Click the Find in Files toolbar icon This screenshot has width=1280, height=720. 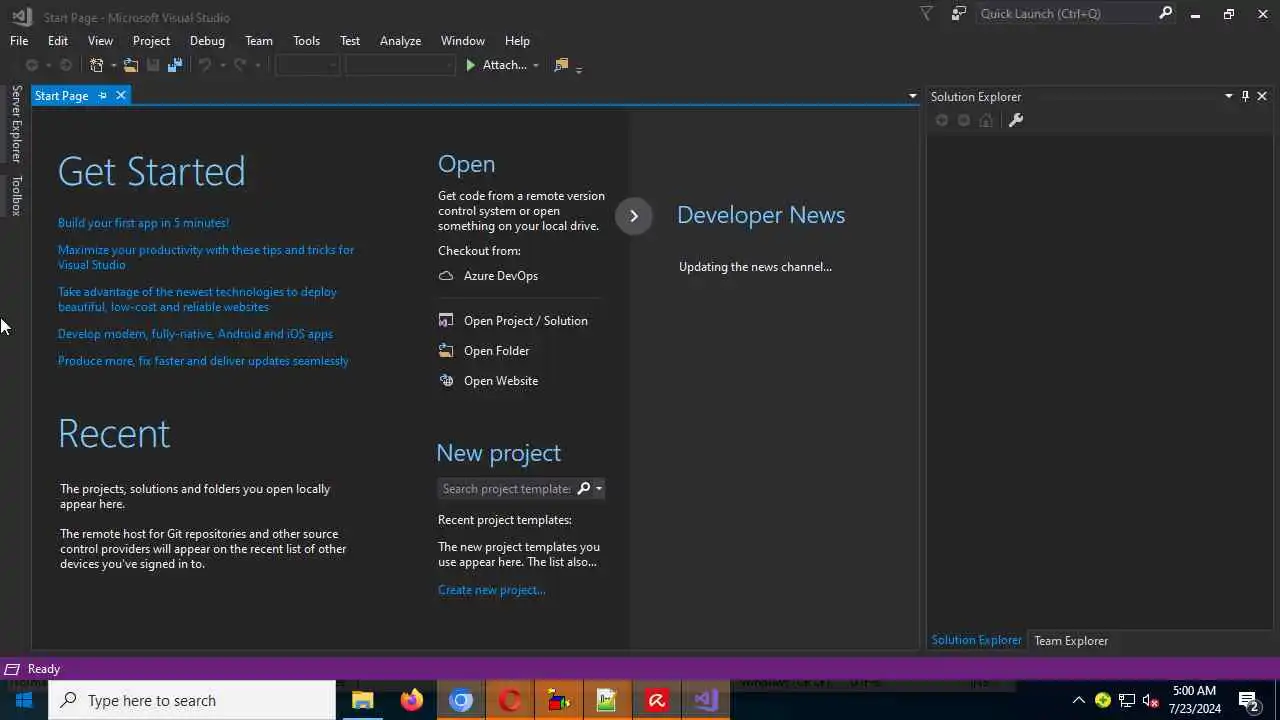(561, 65)
